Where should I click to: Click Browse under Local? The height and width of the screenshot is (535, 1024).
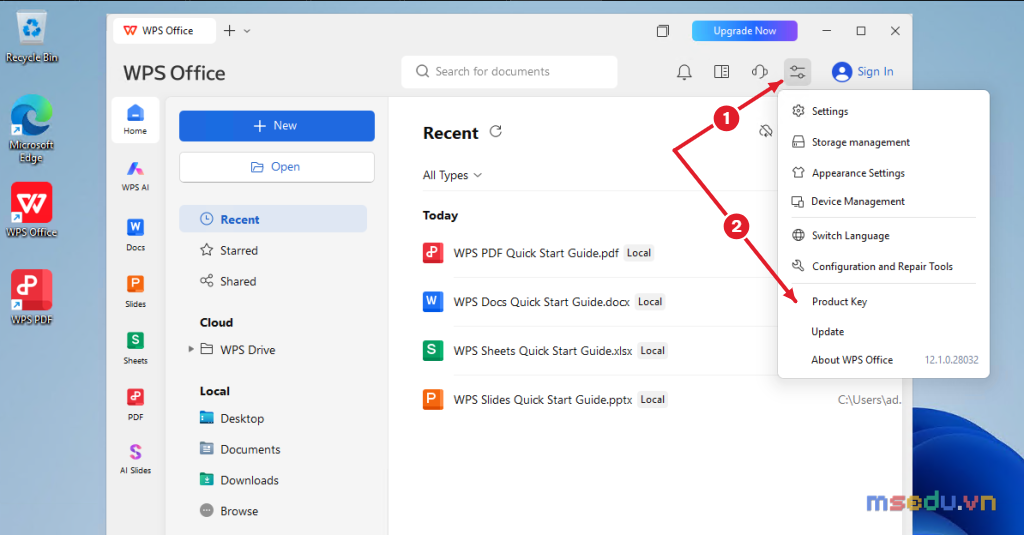coord(229,511)
